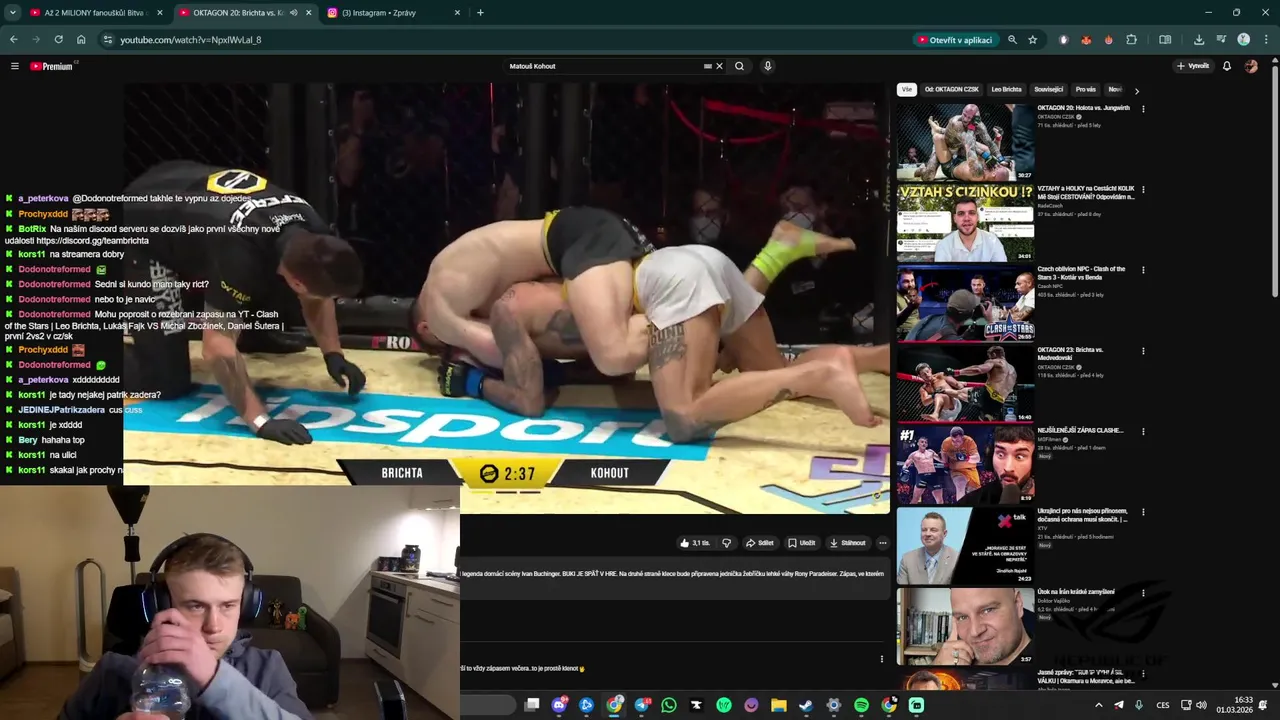Viewport: 1280px width, 720px height.
Task: Go back in browser history
Action: 14,40
